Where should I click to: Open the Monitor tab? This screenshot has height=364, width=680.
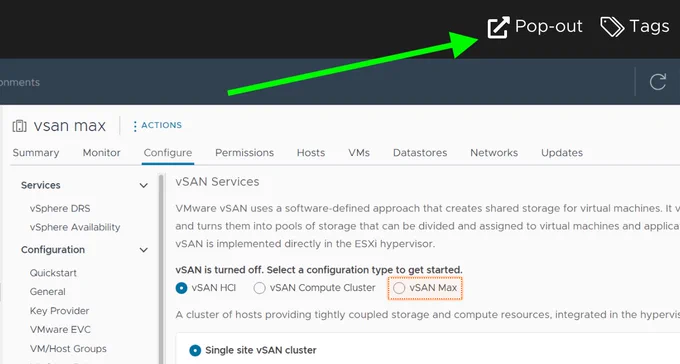pyautogui.click(x=101, y=153)
